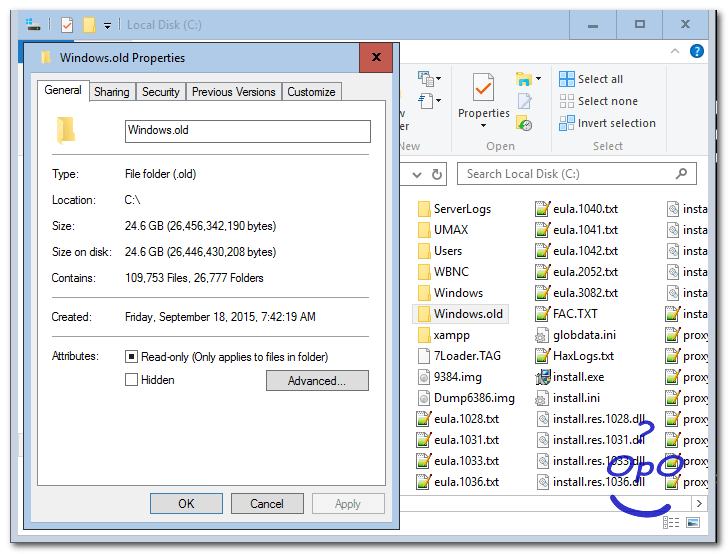Select the install.res.1028.dll file icon
The width and height of the screenshot is (728, 554).
point(542,419)
